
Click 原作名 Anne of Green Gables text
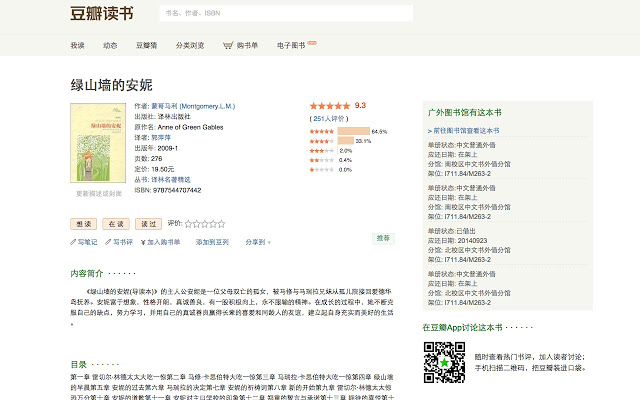pos(179,127)
